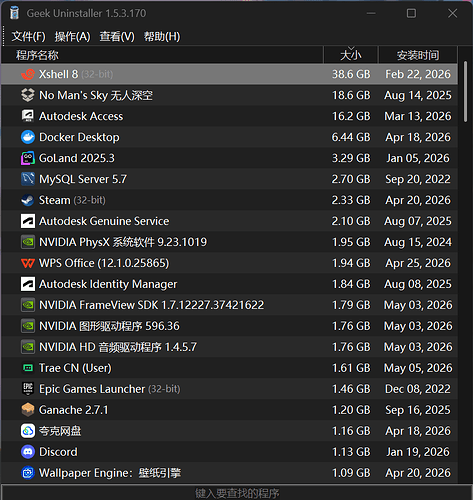The height and width of the screenshot is (500, 473).
Task: Sort by the 安装时间 column header
Action: [418, 55]
